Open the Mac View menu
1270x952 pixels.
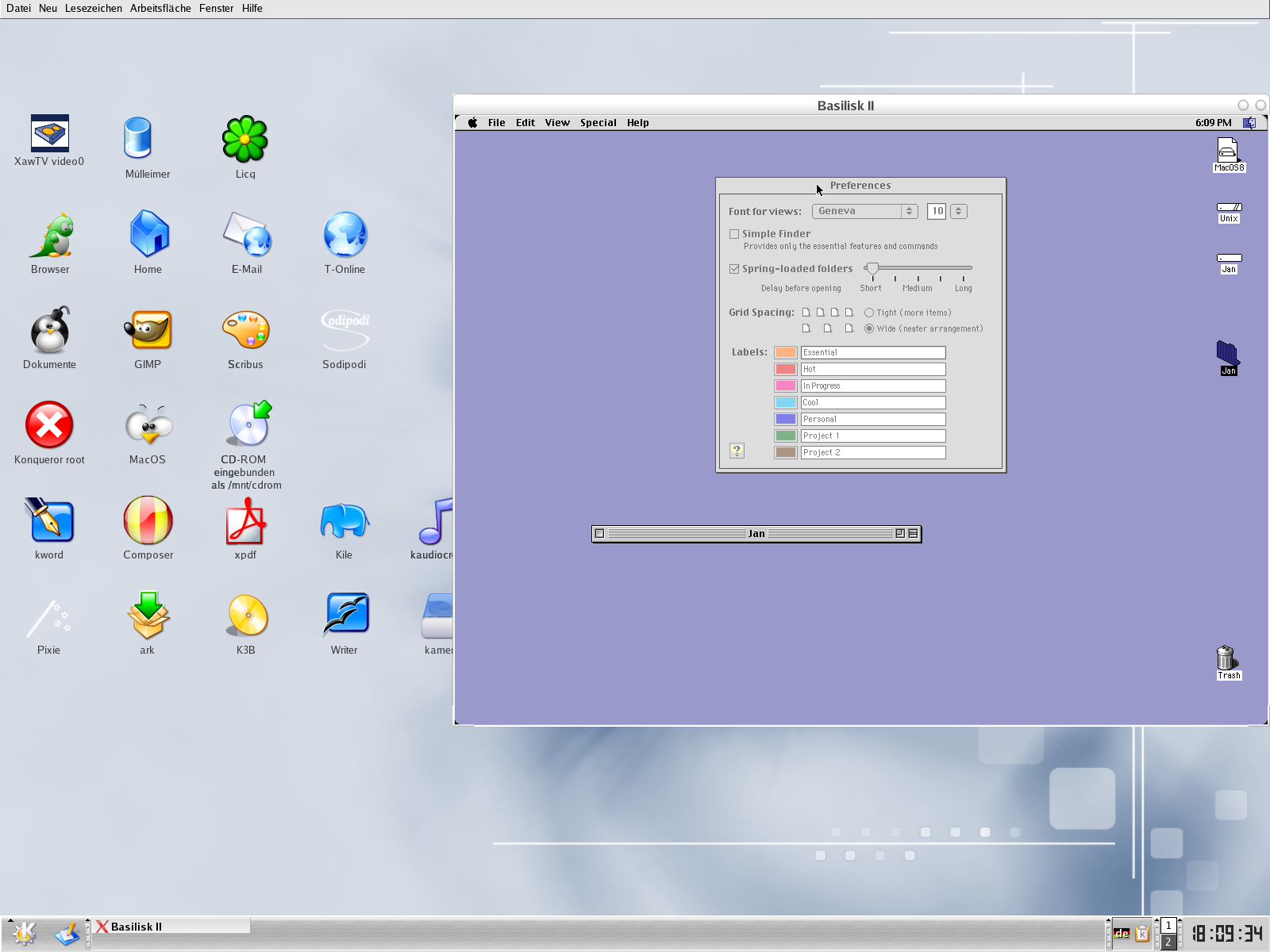pyautogui.click(x=557, y=122)
